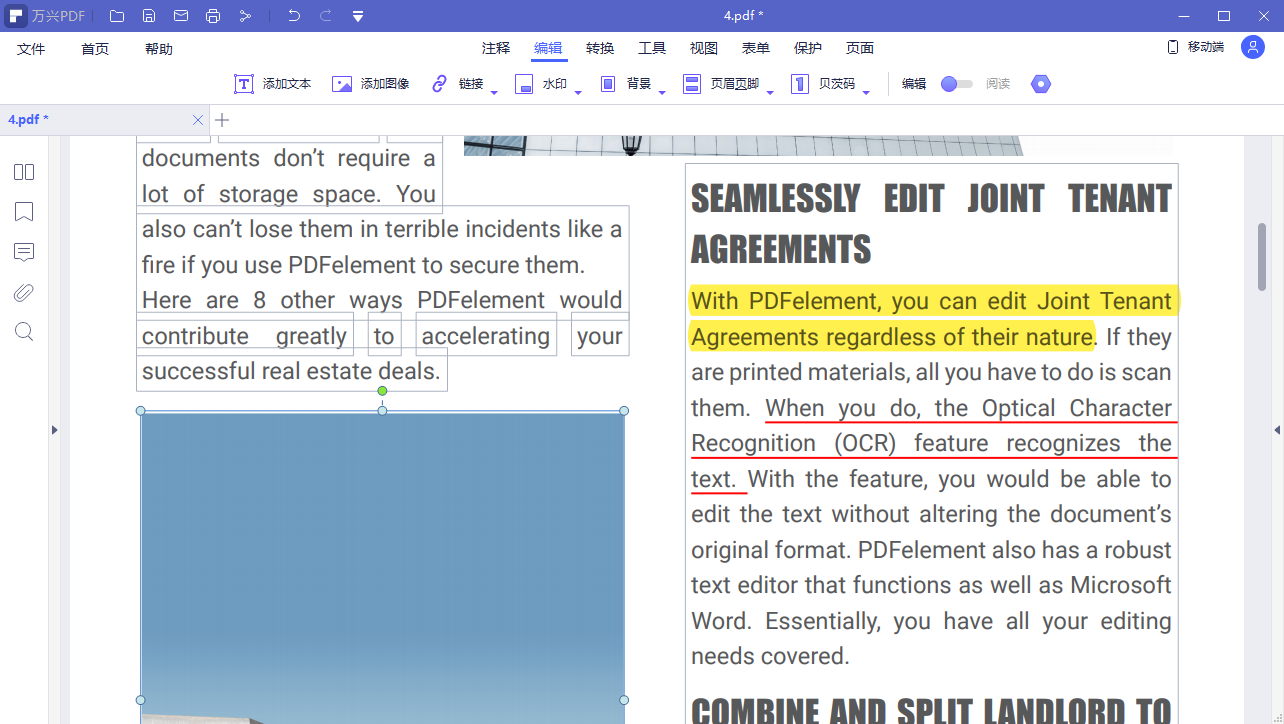
Task: Open the 文件 menu
Action: (x=31, y=49)
